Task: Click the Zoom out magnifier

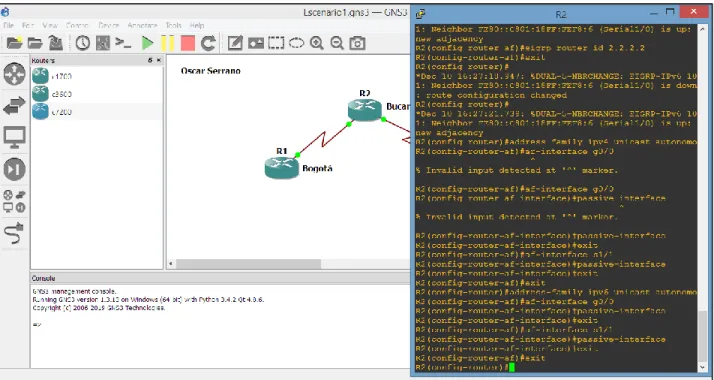Action: 337,43
